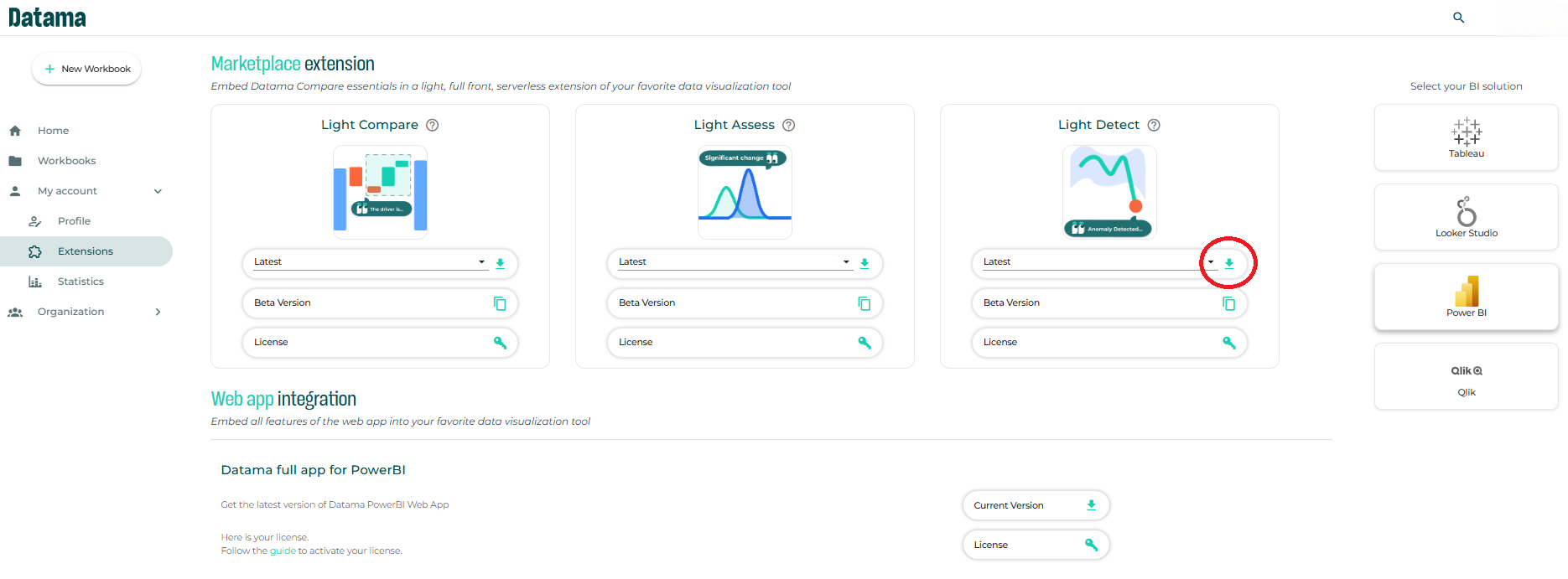This screenshot has width=1568, height=579.
Task: Select Tableau as BI solution
Action: coord(1467,137)
